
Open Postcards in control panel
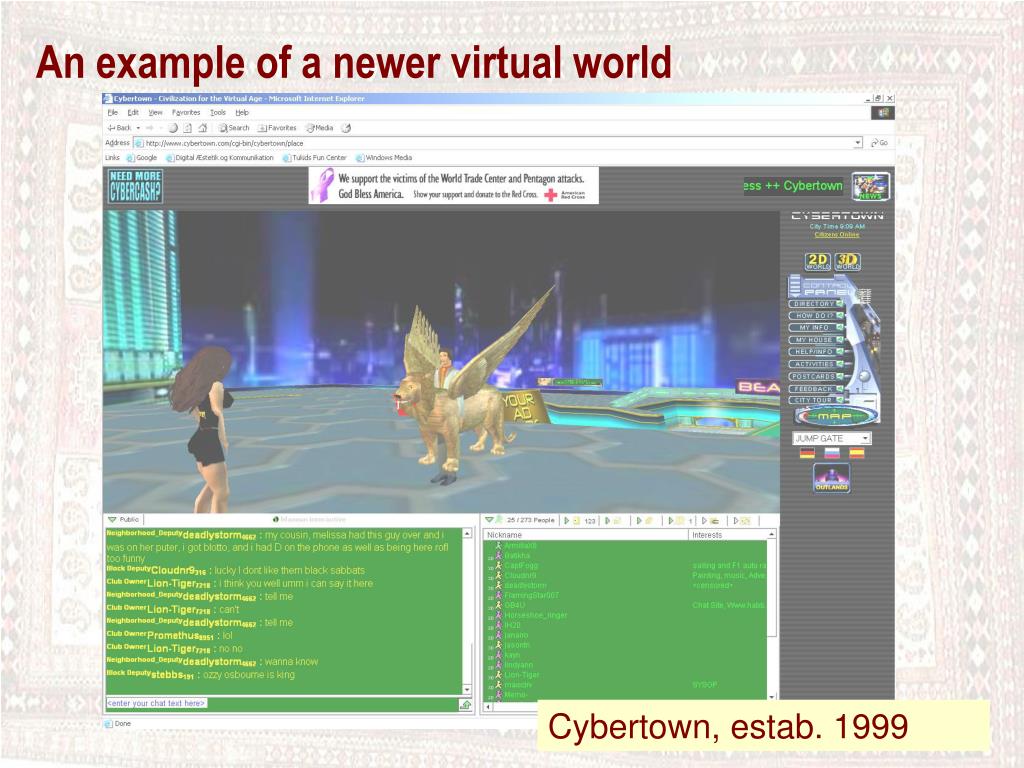816,376
